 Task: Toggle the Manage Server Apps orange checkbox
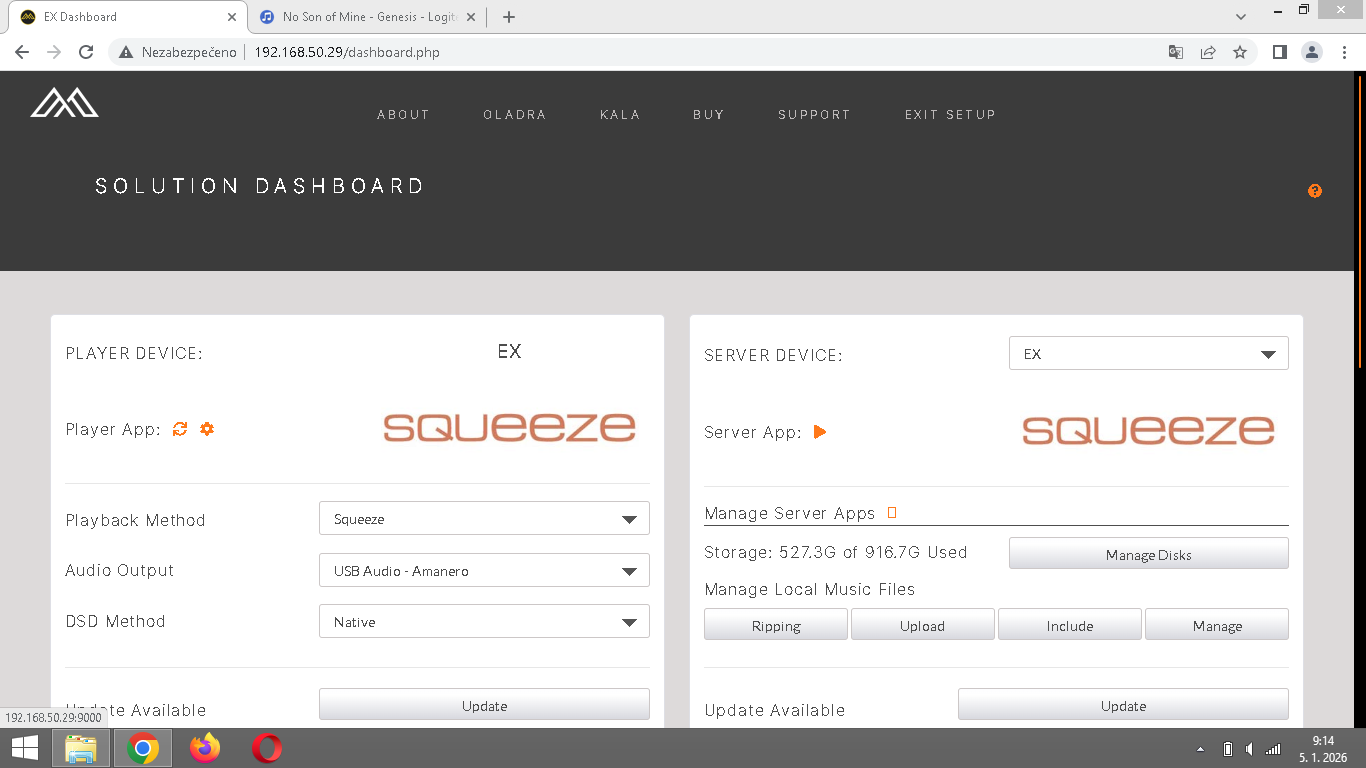[892, 513]
